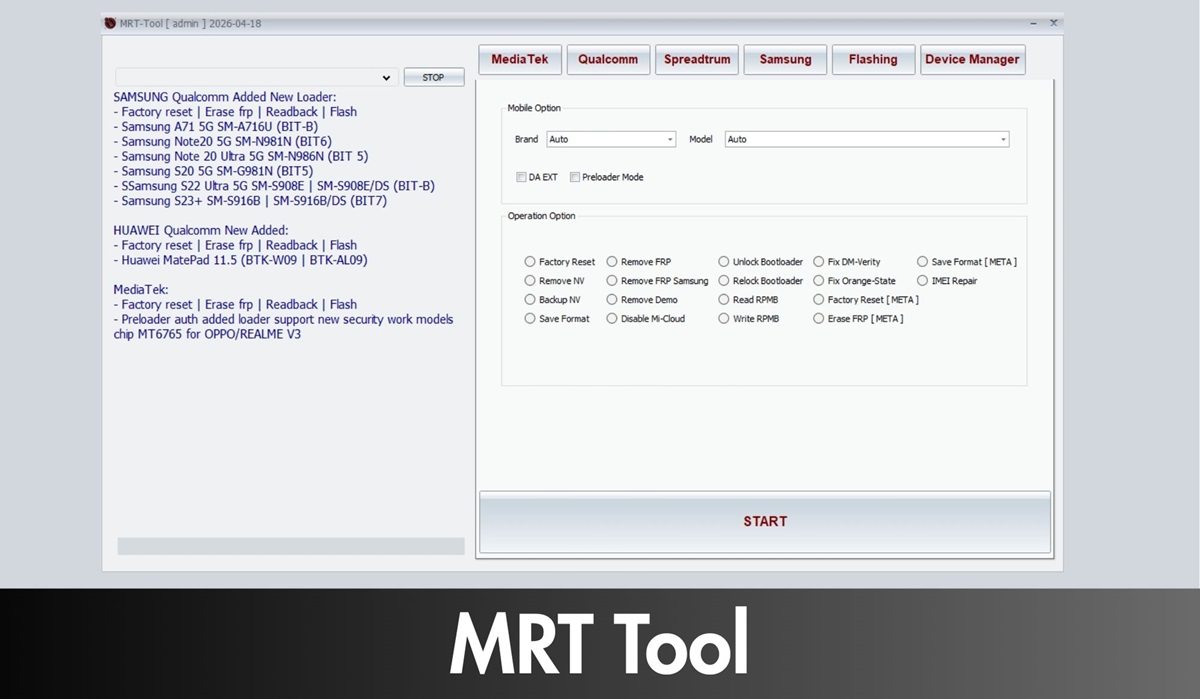Choose Unlock Bootloader operation
This screenshot has width=1200, height=699.
pos(723,261)
